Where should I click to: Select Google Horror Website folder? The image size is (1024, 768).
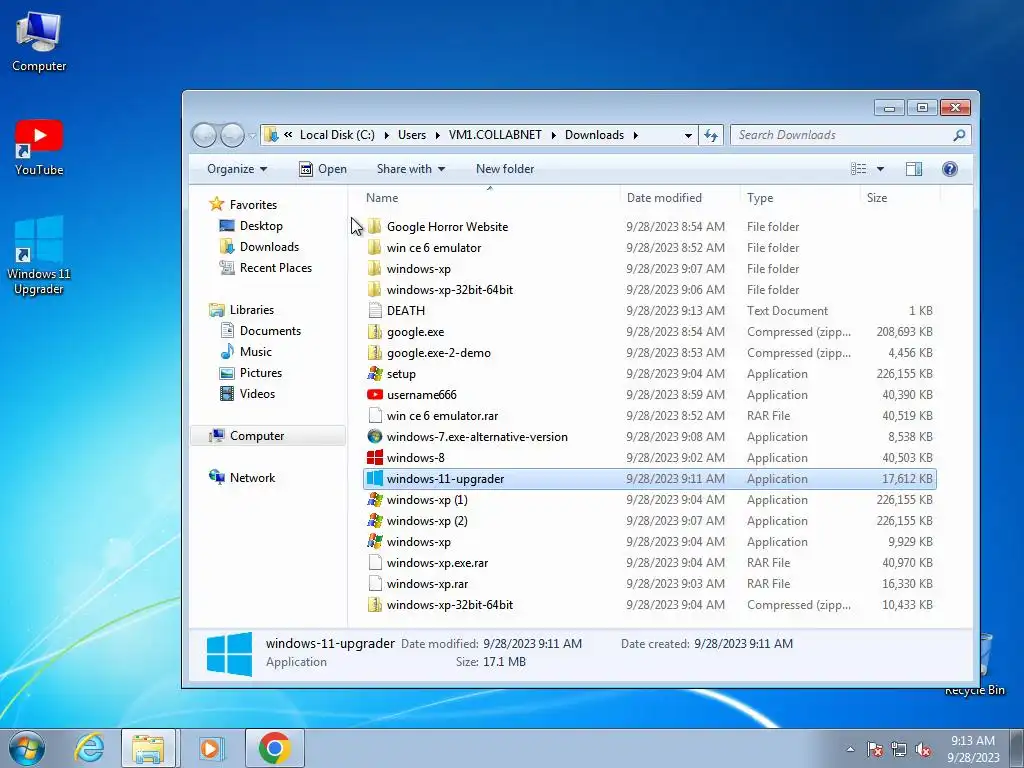pos(650,227)
